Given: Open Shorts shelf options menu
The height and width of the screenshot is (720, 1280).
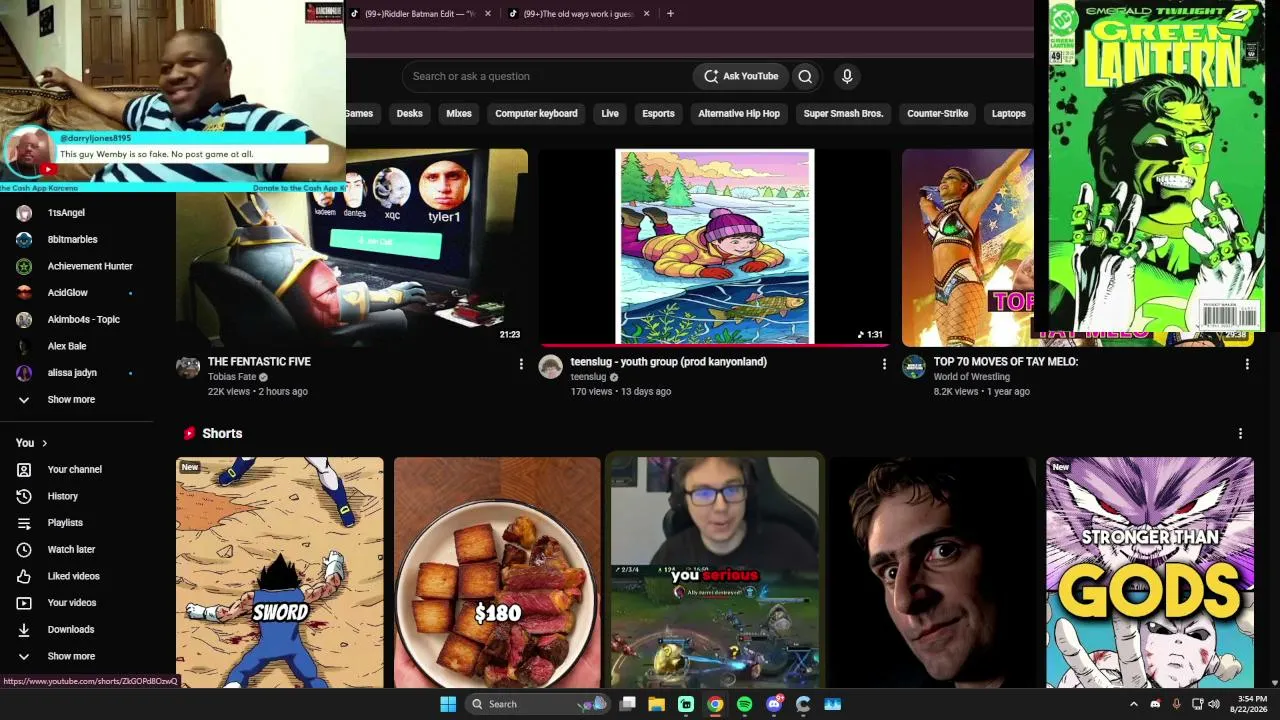Looking at the screenshot, I should [1240, 434].
